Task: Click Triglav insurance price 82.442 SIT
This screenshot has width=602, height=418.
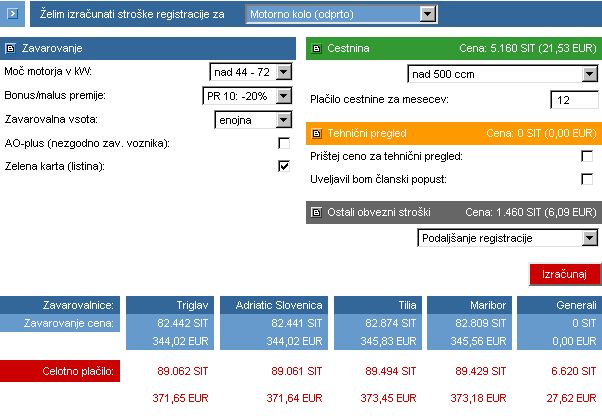Action: (182, 323)
